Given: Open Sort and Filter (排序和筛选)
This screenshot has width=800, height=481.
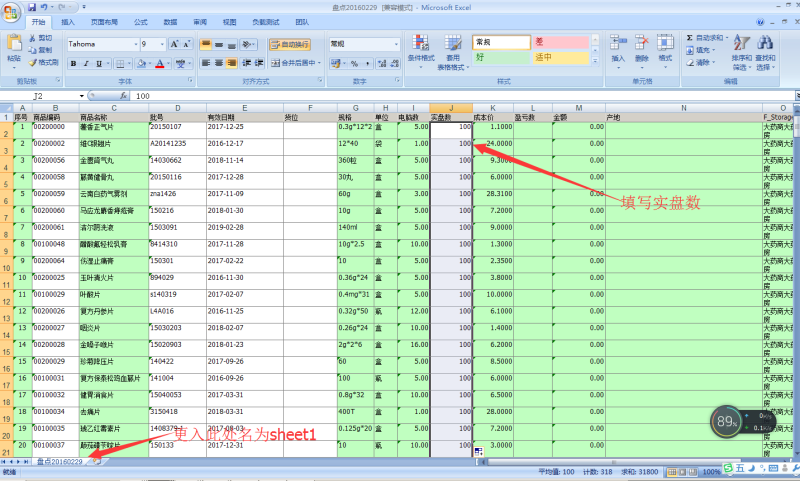Looking at the screenshot, I should pyautogui.click(x=742, y=52).
